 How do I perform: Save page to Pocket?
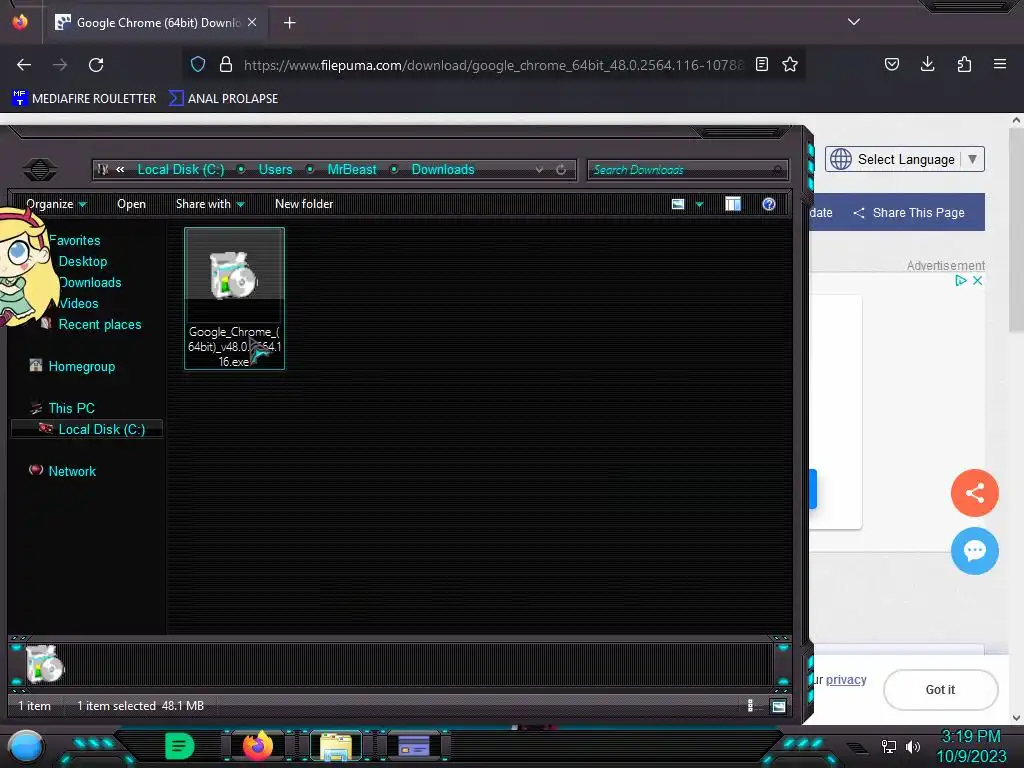(891, 64)
